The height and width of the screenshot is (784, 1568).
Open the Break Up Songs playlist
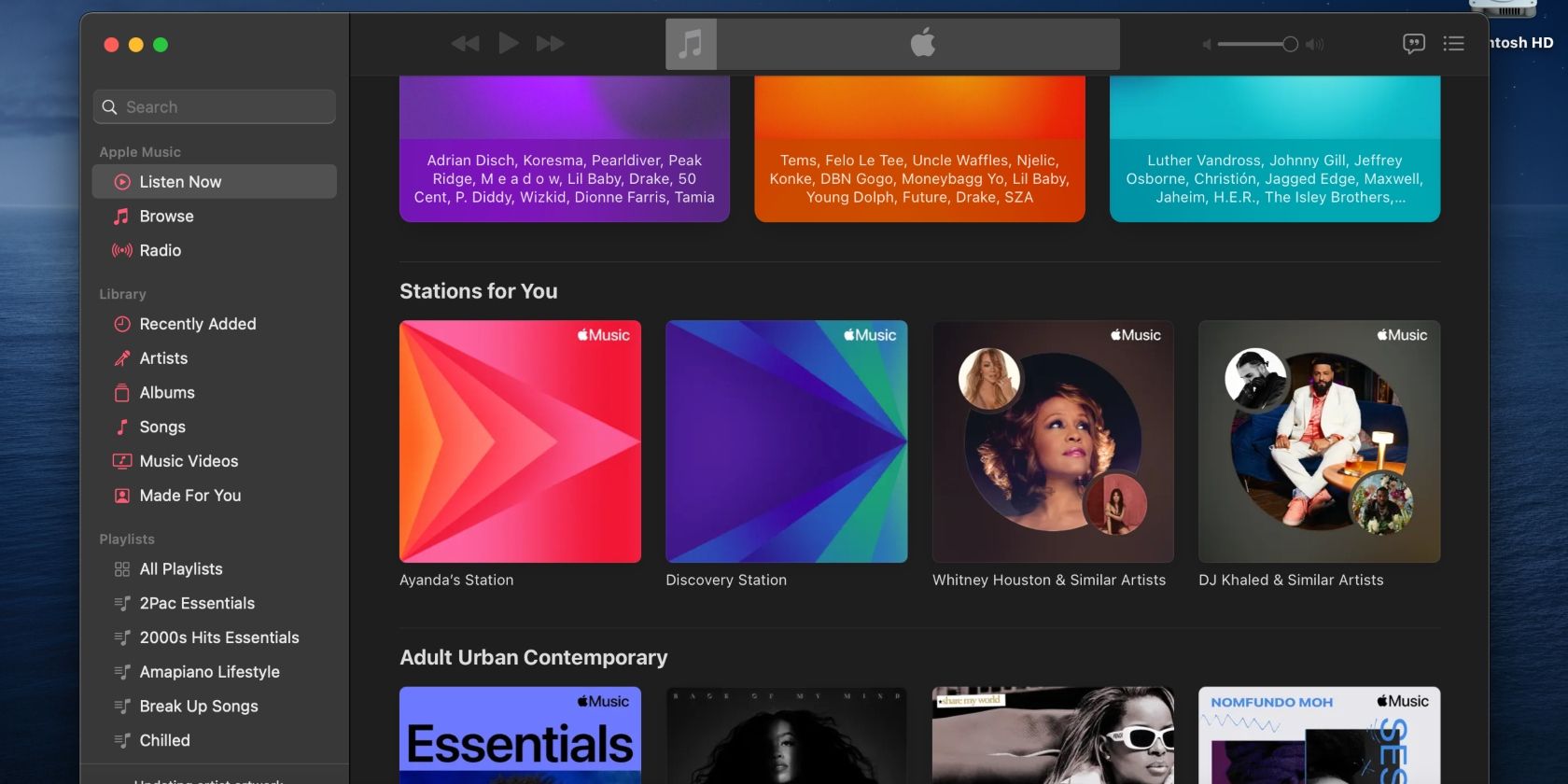pyautogui.click(x=215, y=707)
